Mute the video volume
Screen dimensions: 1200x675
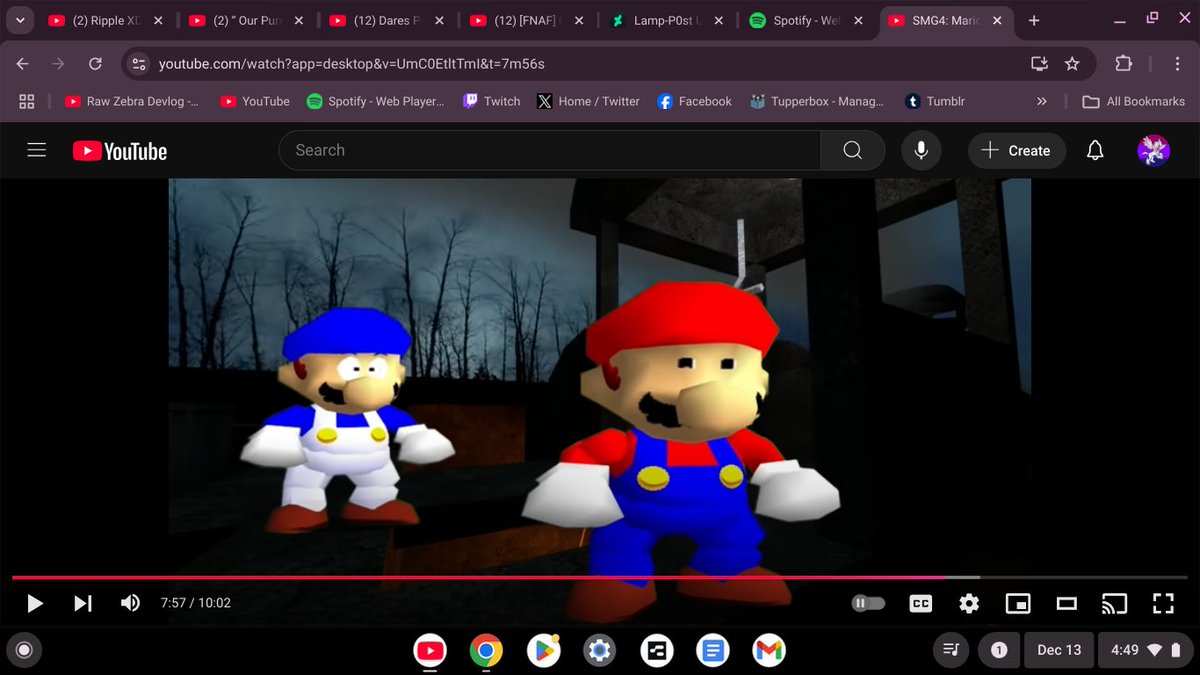[130, 603]
